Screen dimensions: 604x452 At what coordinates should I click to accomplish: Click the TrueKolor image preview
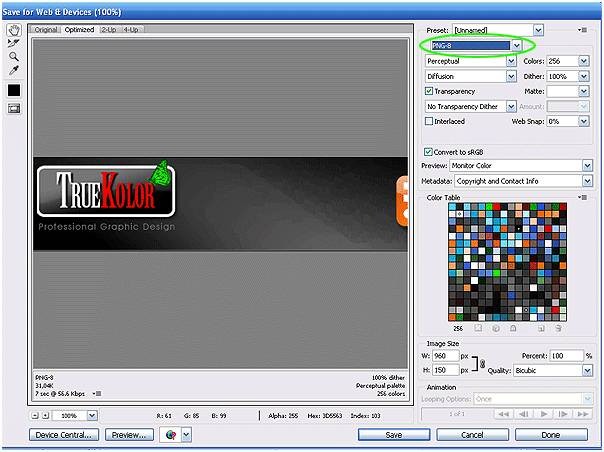click(220, 204)
